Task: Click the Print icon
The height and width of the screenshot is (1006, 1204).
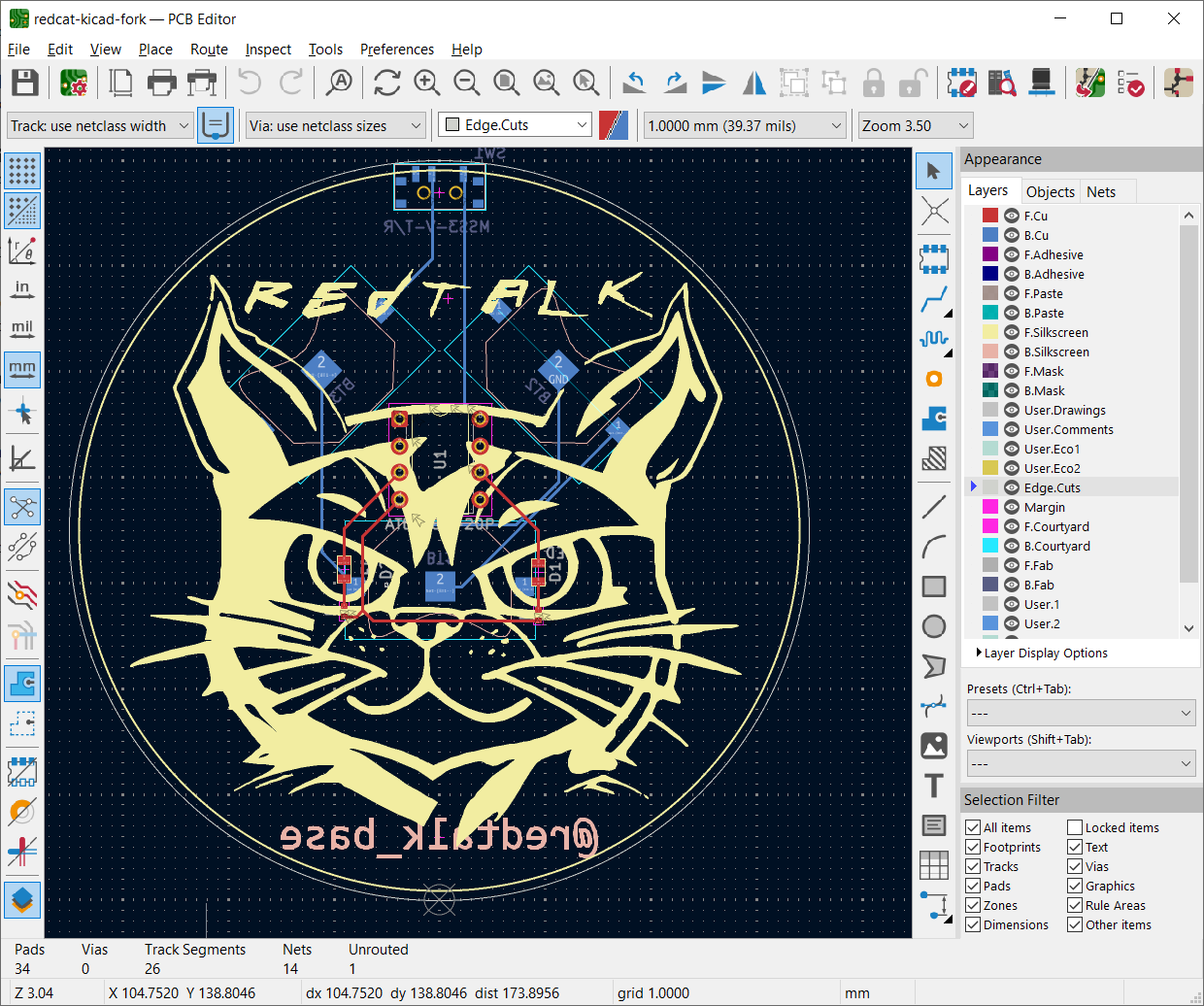Action: pyautogui.click(x=161, y=83)
